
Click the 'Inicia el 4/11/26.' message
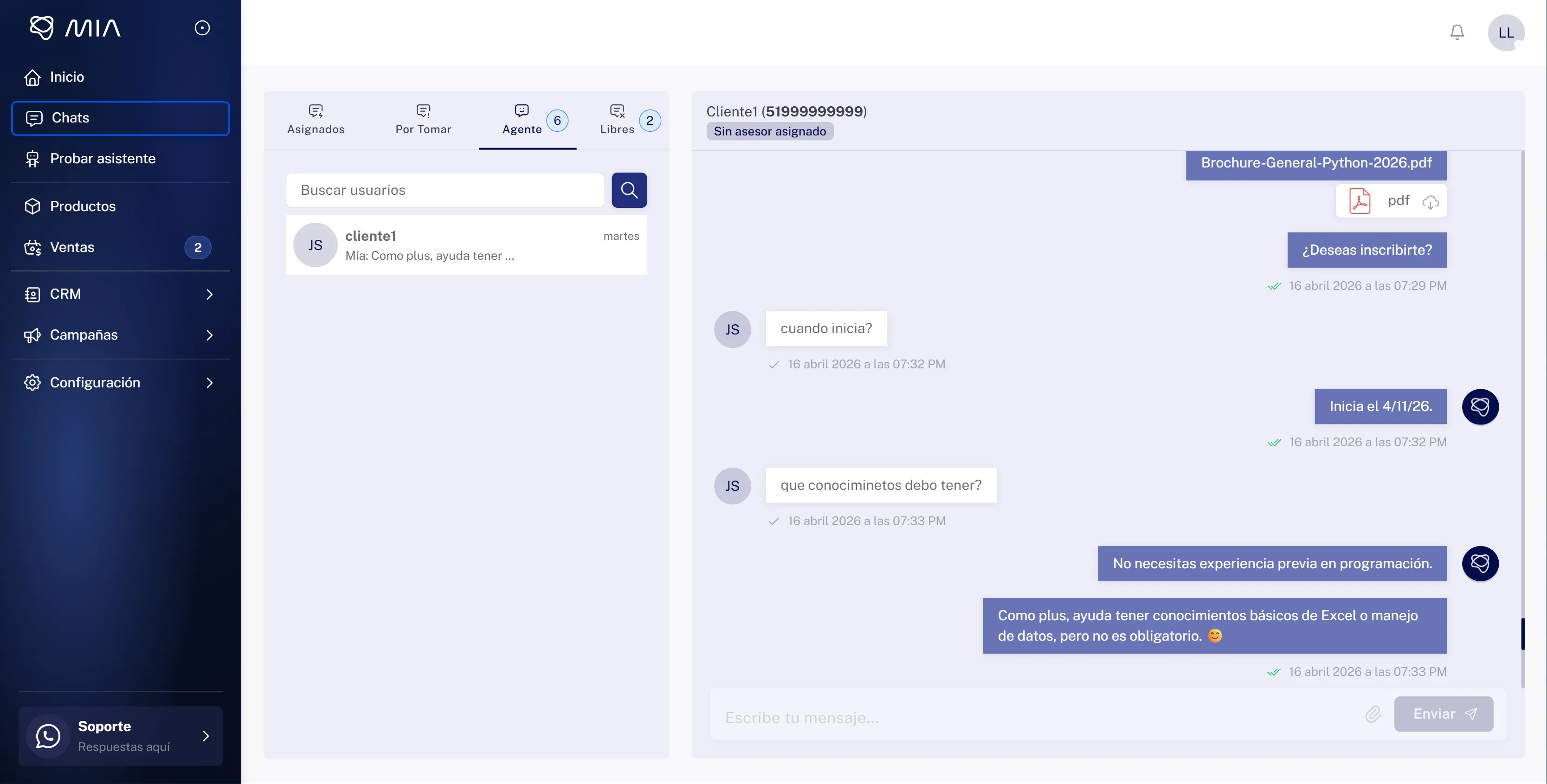(x=1380, y=406)
